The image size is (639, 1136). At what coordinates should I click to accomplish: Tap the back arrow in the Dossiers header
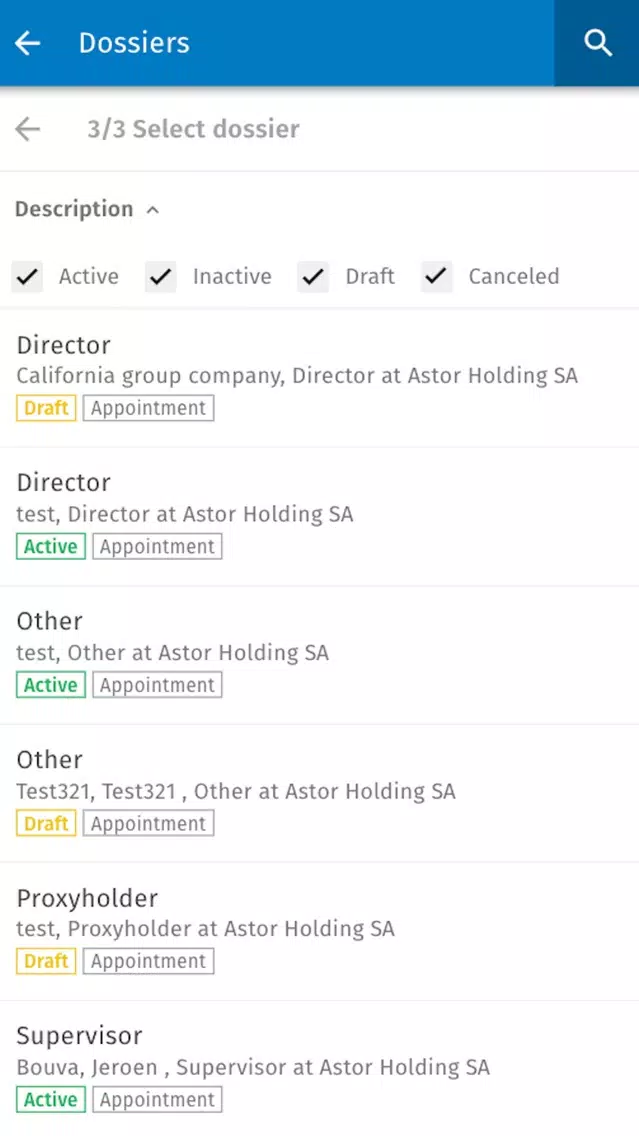[x=28, y=43]
